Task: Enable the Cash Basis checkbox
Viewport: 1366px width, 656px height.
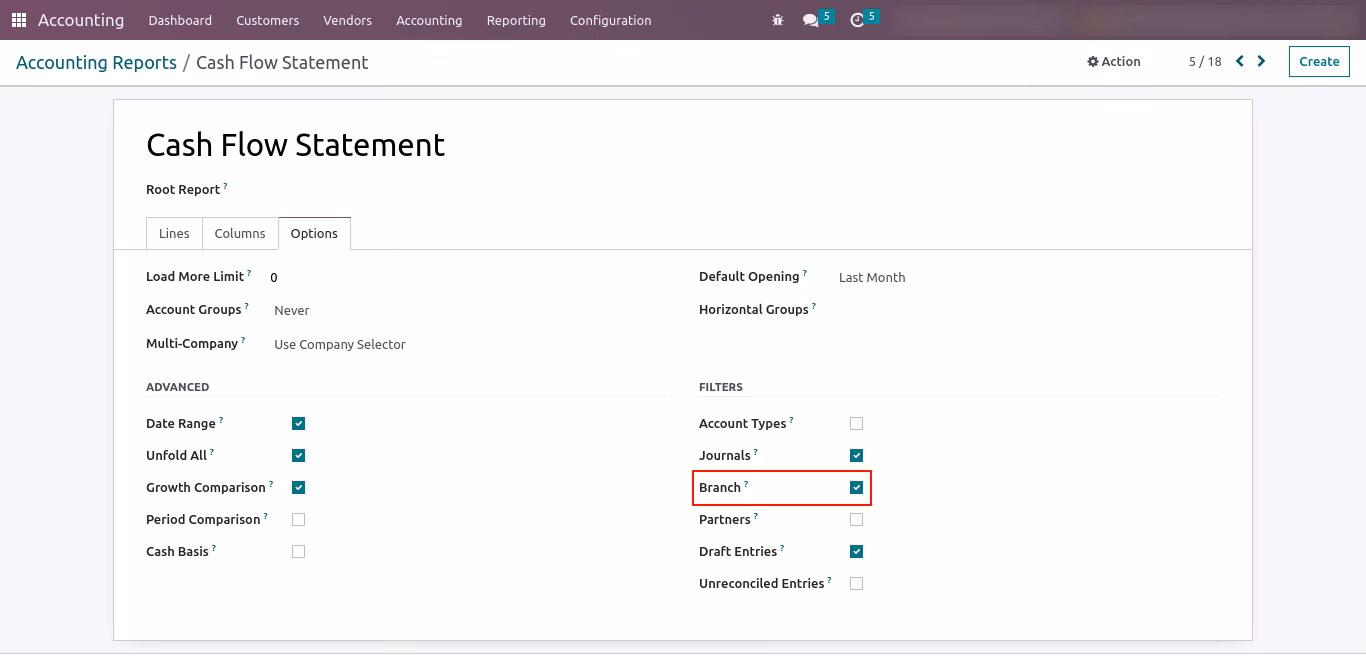Action: click(x=298, y=551)
